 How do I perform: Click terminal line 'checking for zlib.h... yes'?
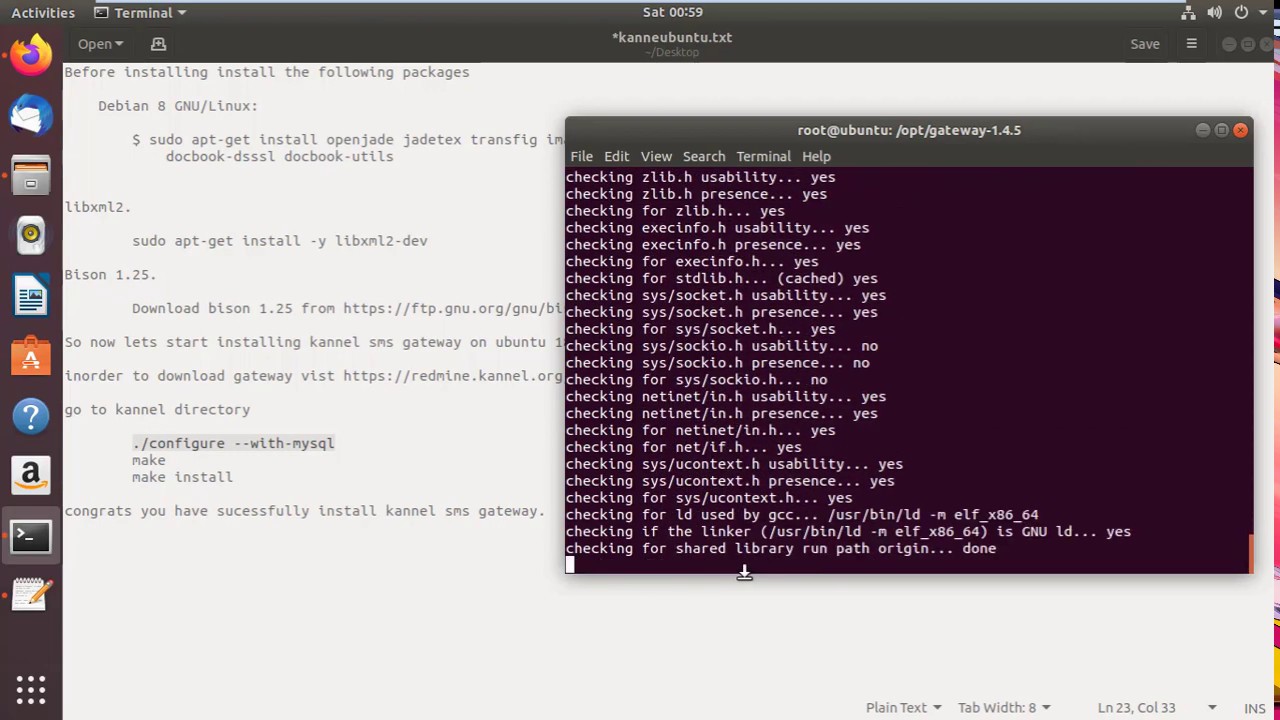pos(675,211)
